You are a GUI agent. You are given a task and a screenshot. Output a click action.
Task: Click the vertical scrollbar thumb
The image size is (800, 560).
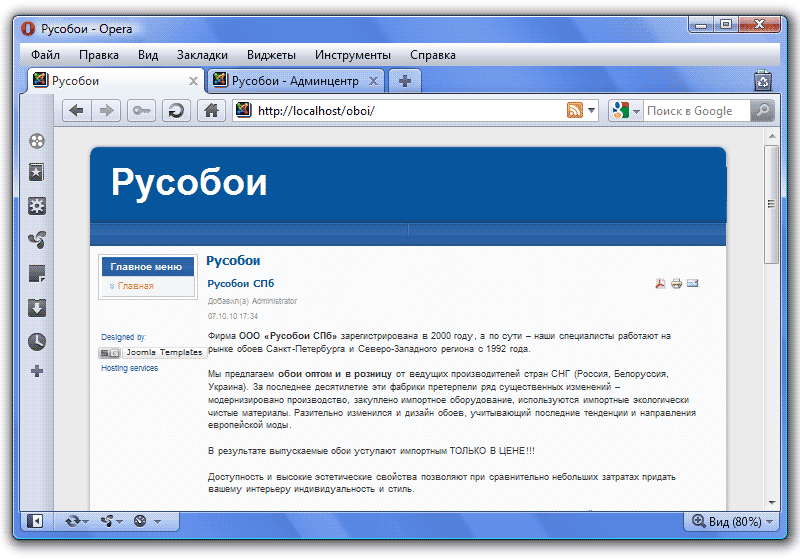(x=771, y=205)
